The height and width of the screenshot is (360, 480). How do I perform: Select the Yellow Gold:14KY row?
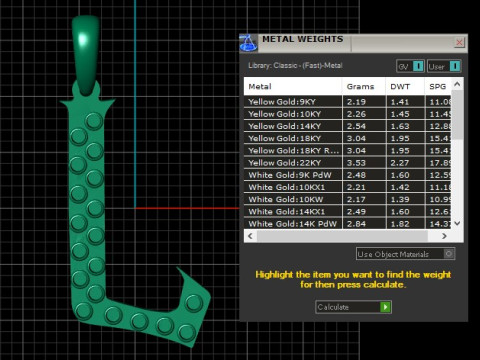[x=347, y=126]
